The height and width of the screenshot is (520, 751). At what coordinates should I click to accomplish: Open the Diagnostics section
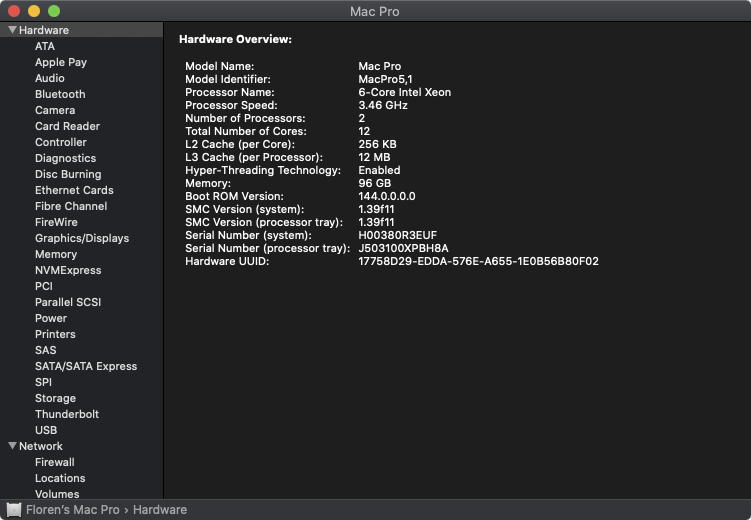click(x=65, y=158)
